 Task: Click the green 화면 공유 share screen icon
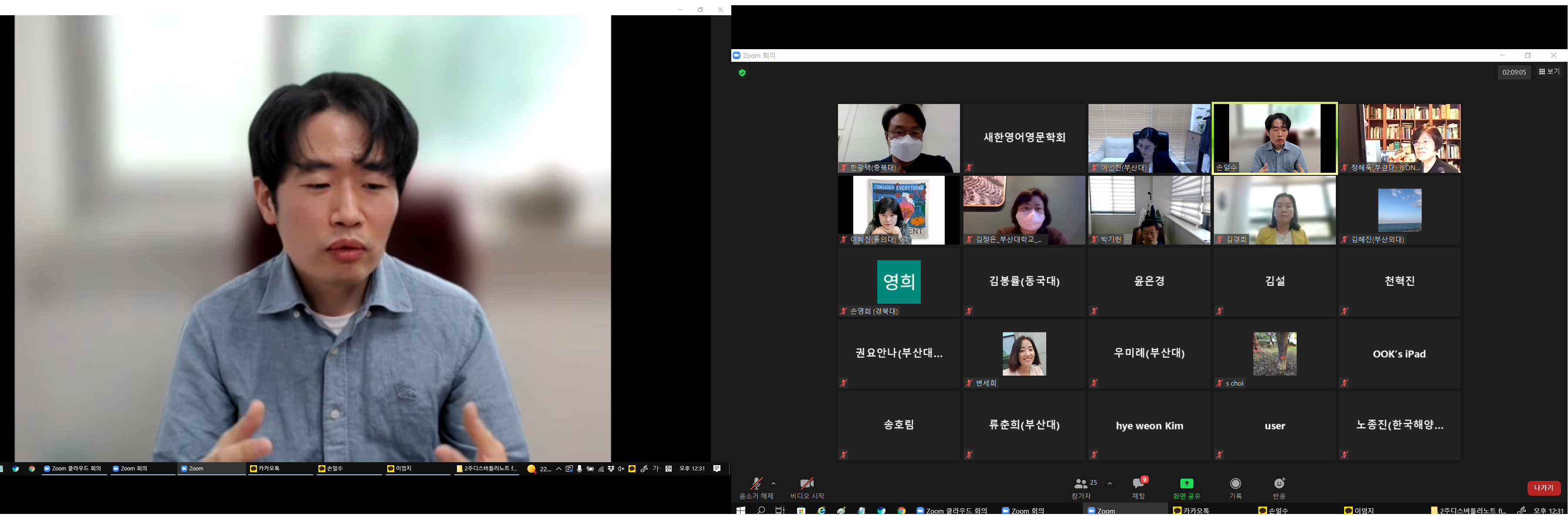(x=1186, y=483)
